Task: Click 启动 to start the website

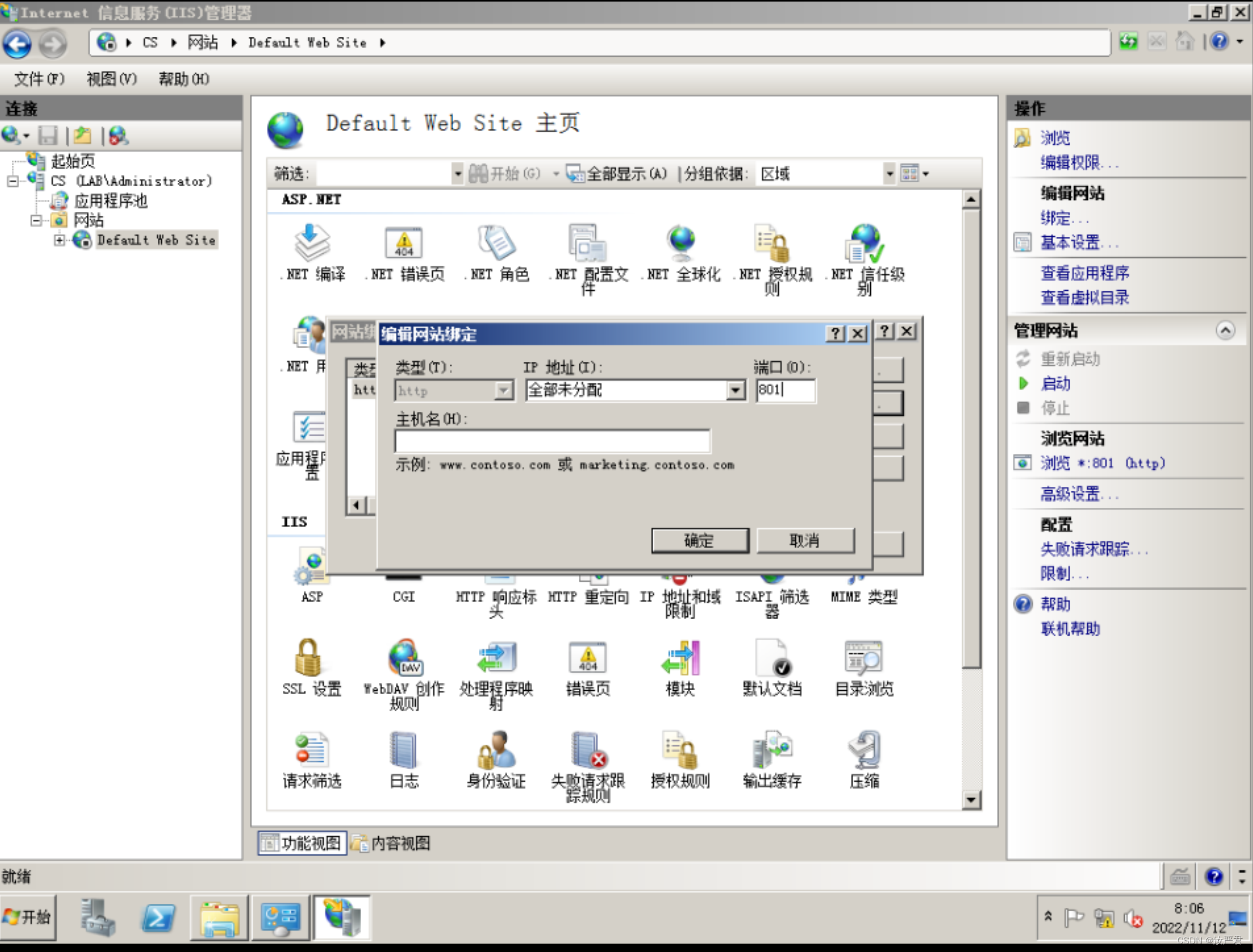Action: point(1056,384)
